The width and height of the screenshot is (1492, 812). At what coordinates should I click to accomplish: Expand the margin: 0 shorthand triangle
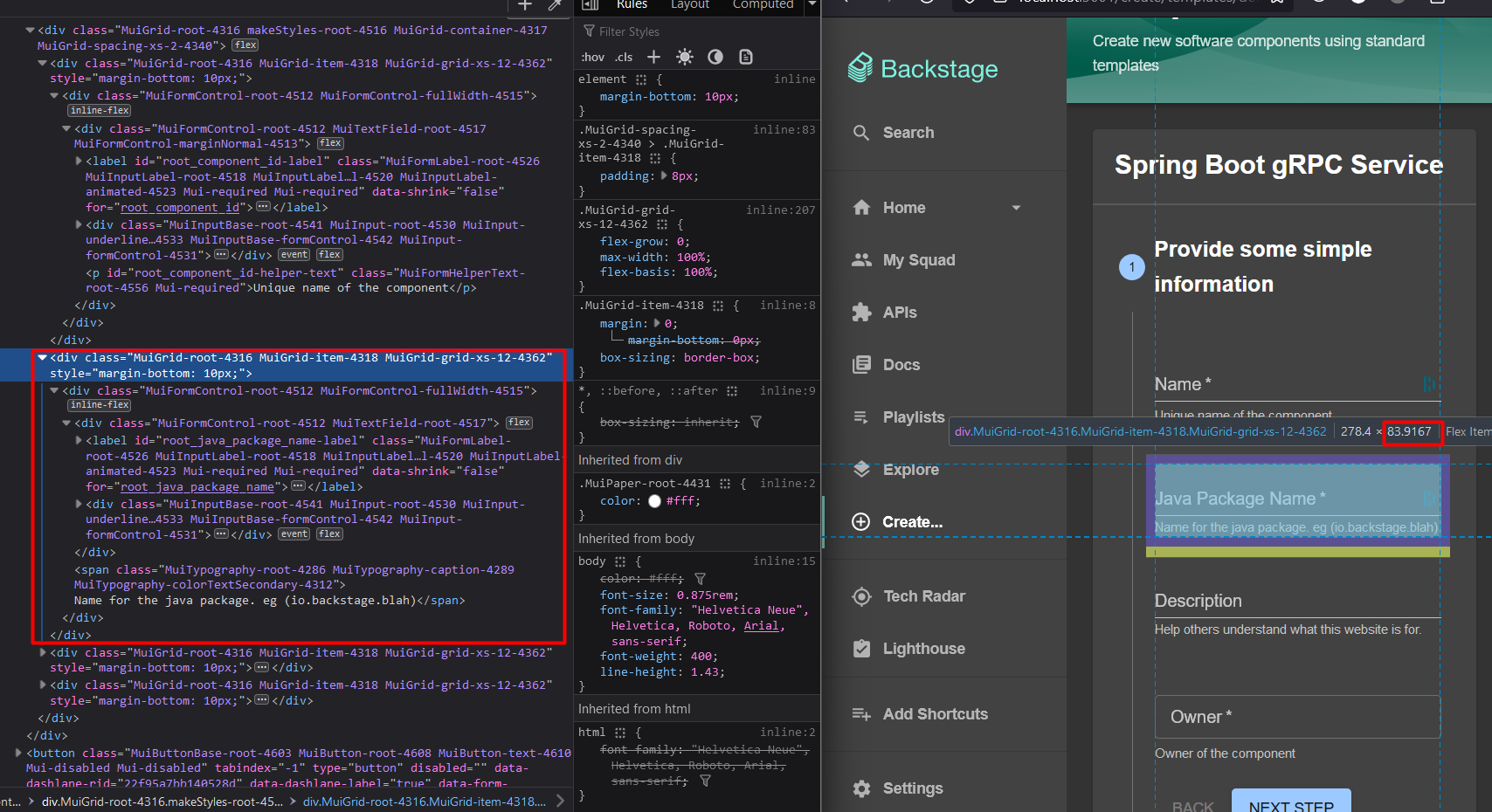coord(658,323)
